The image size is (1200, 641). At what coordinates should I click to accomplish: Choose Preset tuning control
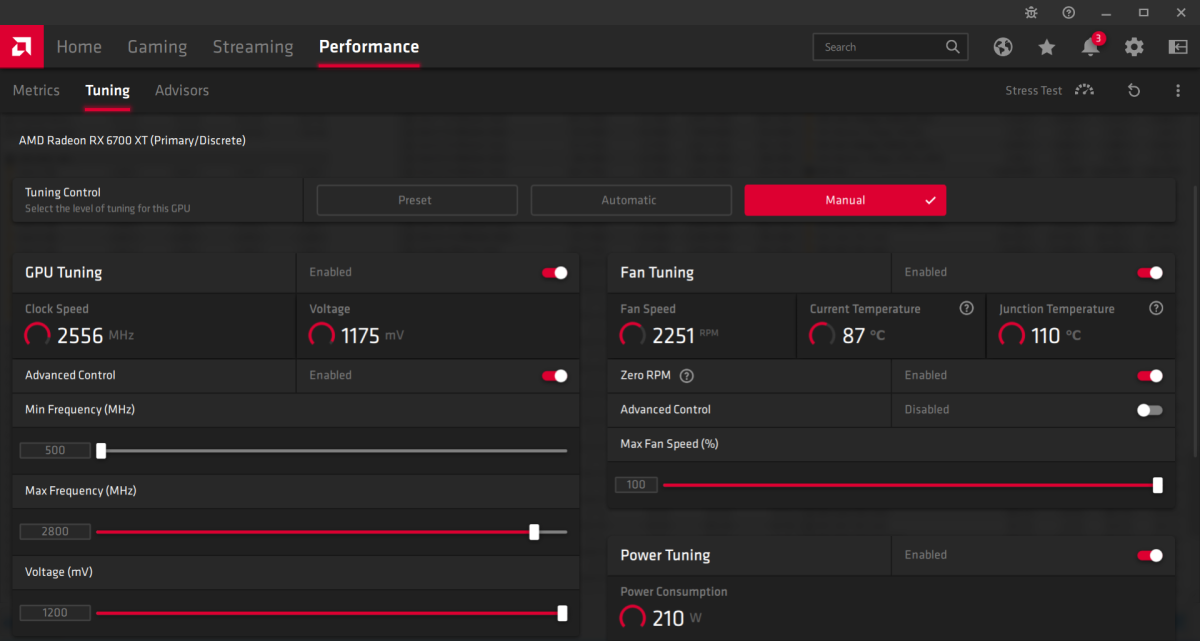[x=417, y=200]
